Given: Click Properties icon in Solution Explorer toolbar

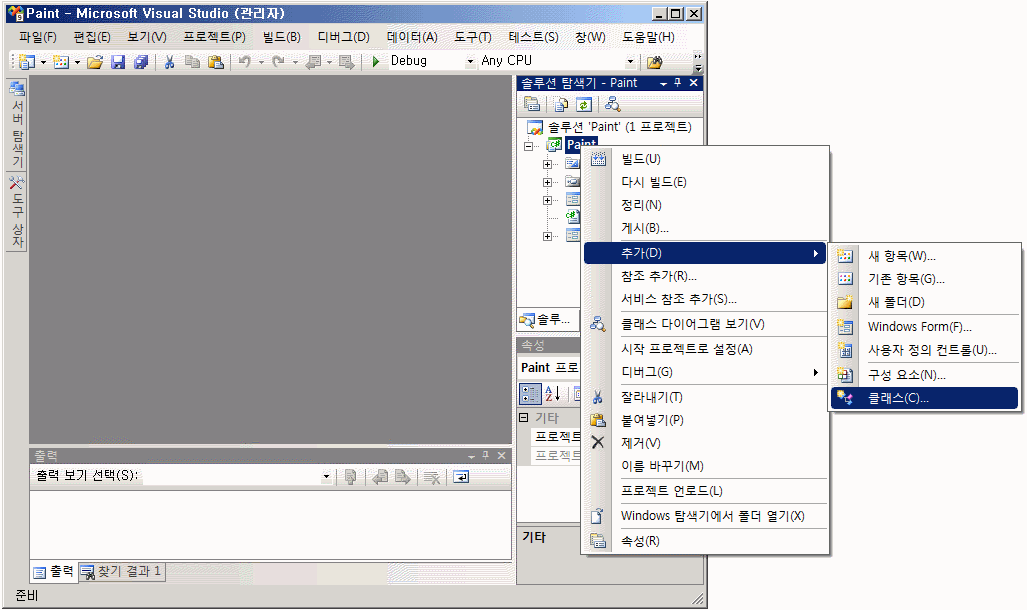Looking at the screenshot, I should click(x=532, y=104).
